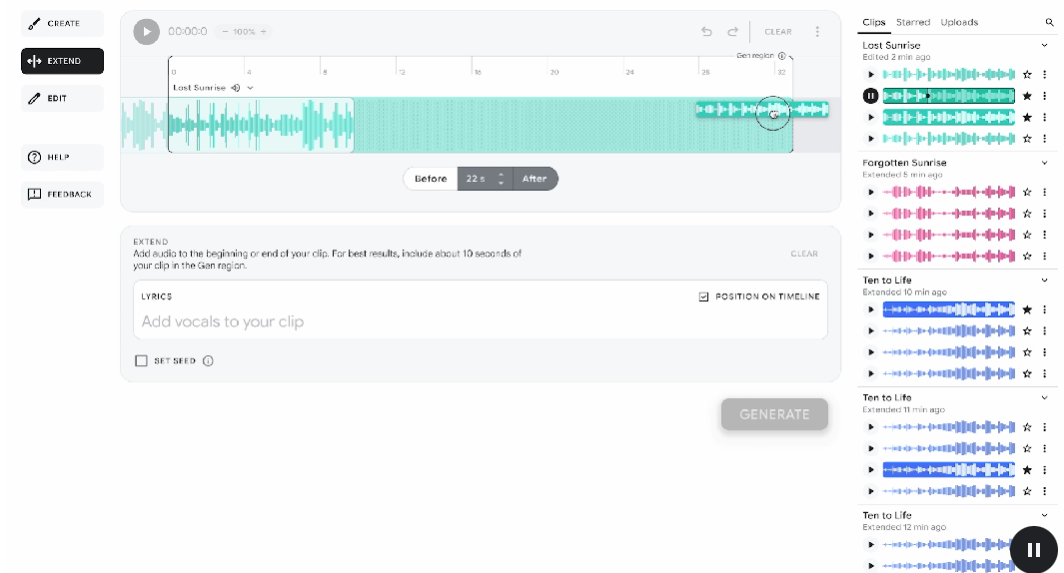
Task: Star the first Lost Sunrise clip
Action: click(x=1027, y=75)
